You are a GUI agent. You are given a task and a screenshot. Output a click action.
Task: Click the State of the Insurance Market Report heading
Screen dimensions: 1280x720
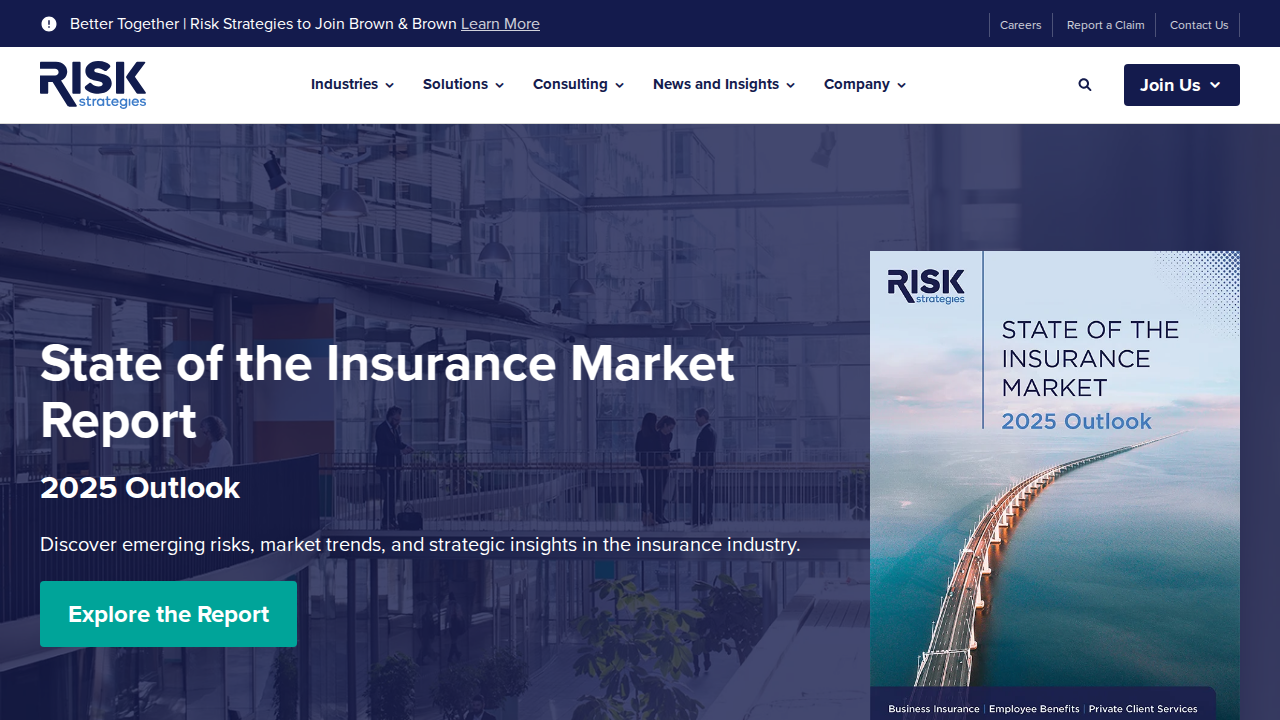pyautogui.click(x=387, y=392)
